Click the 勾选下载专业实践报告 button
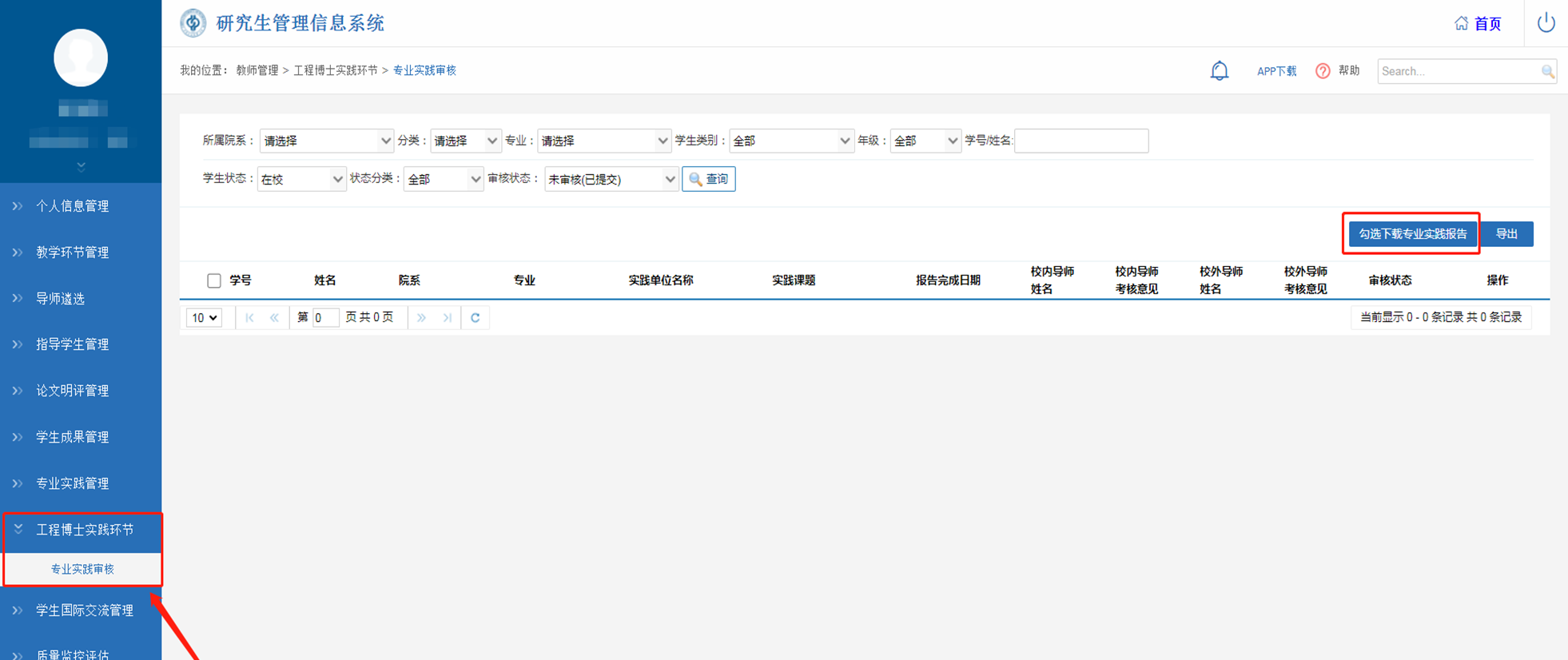 1412,234
